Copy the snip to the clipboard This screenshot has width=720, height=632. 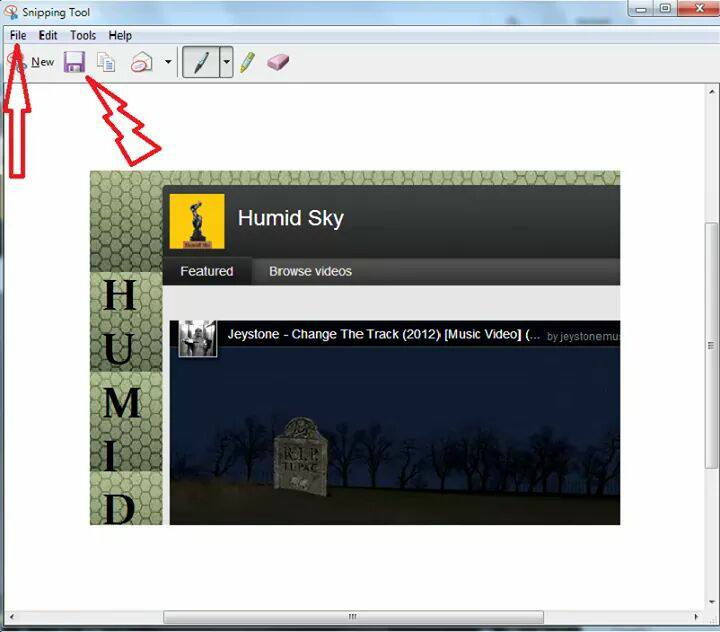(105, 62)
